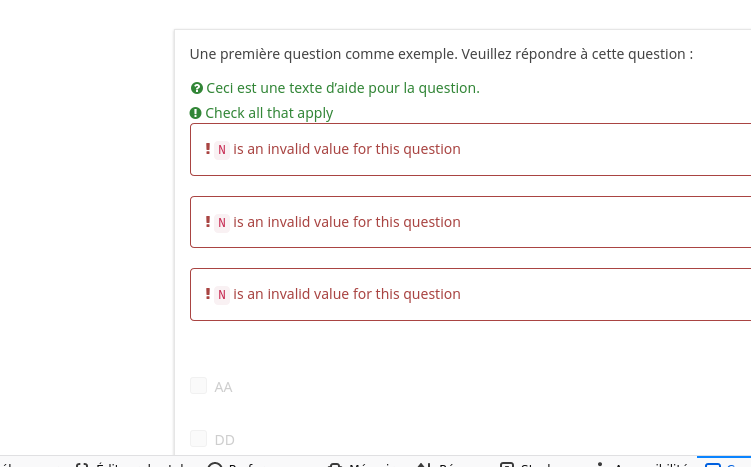The height and width of the screenshot is (467, 751).
Task: Toggle the AA checkbox
Action: pyautogui.click(x=198, y=386)
